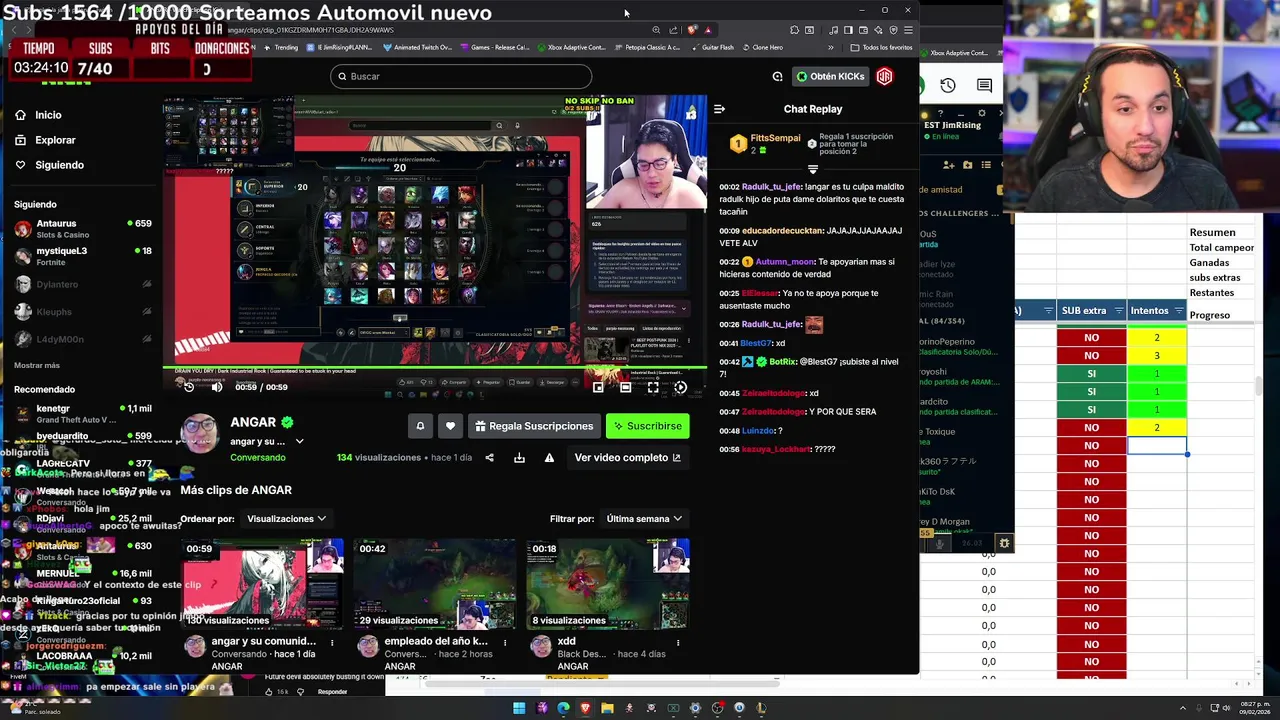Mute the clip volume speaker icon
This screenshot has height=720, width=1280.
click(216, 387)
